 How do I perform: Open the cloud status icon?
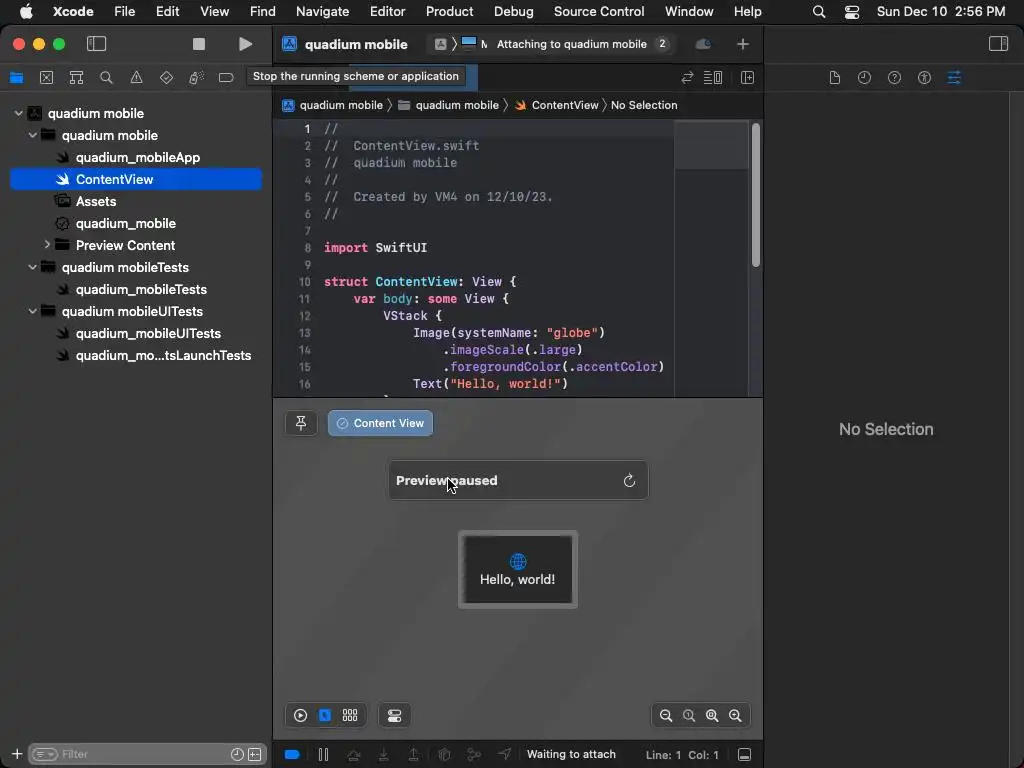(x=703, y=44)
